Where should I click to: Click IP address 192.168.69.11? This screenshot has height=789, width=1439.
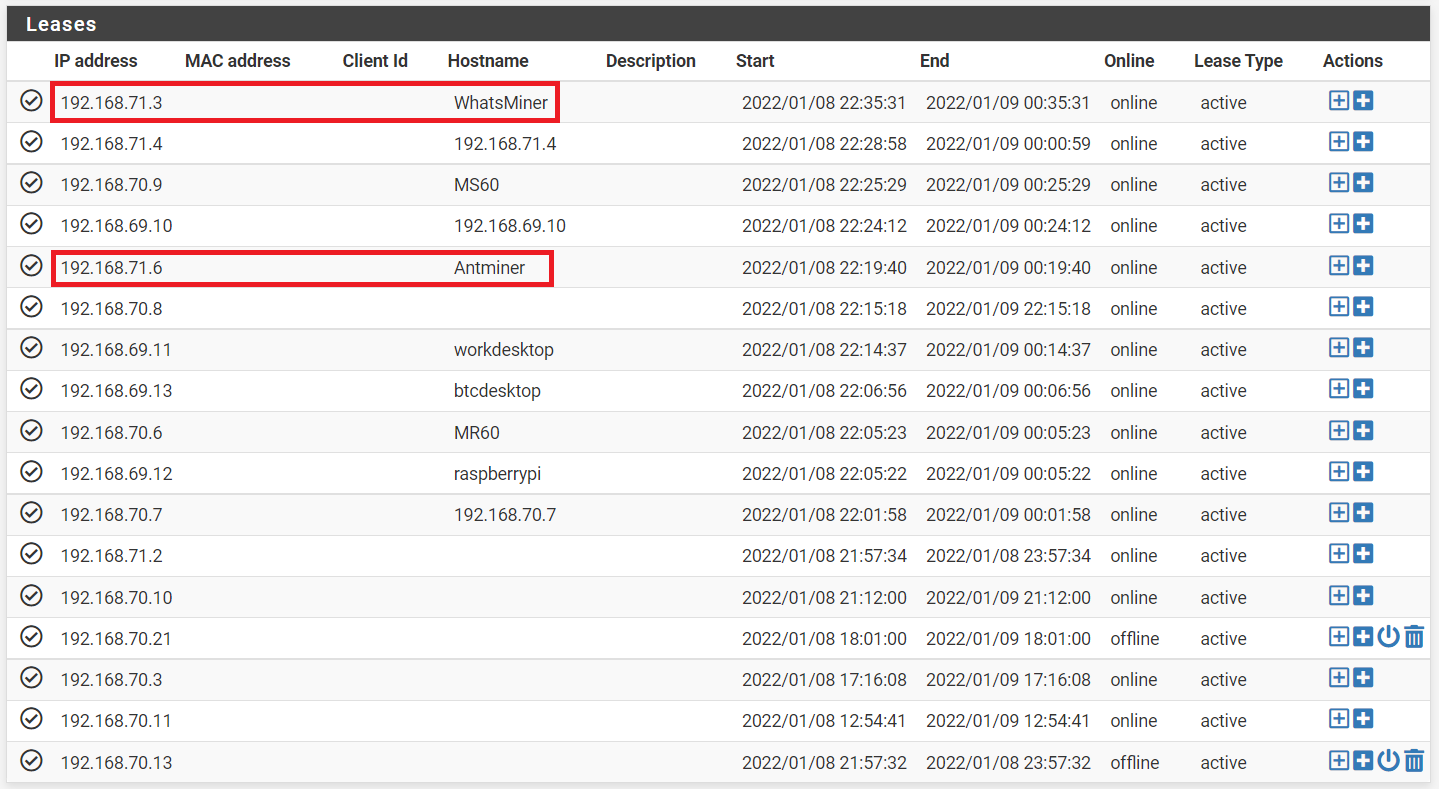point(116,350)
